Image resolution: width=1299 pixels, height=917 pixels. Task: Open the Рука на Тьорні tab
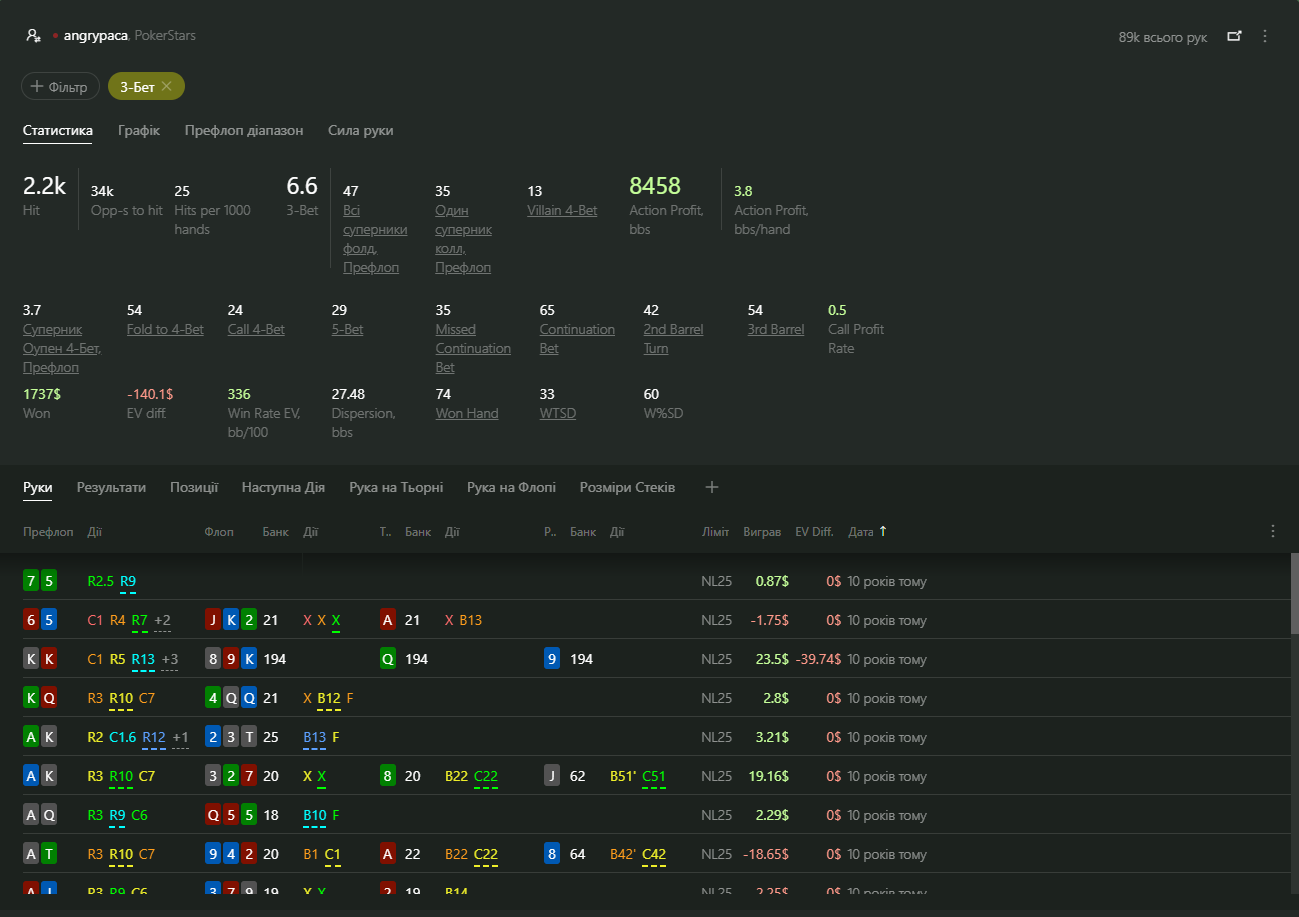click(396, 487)
